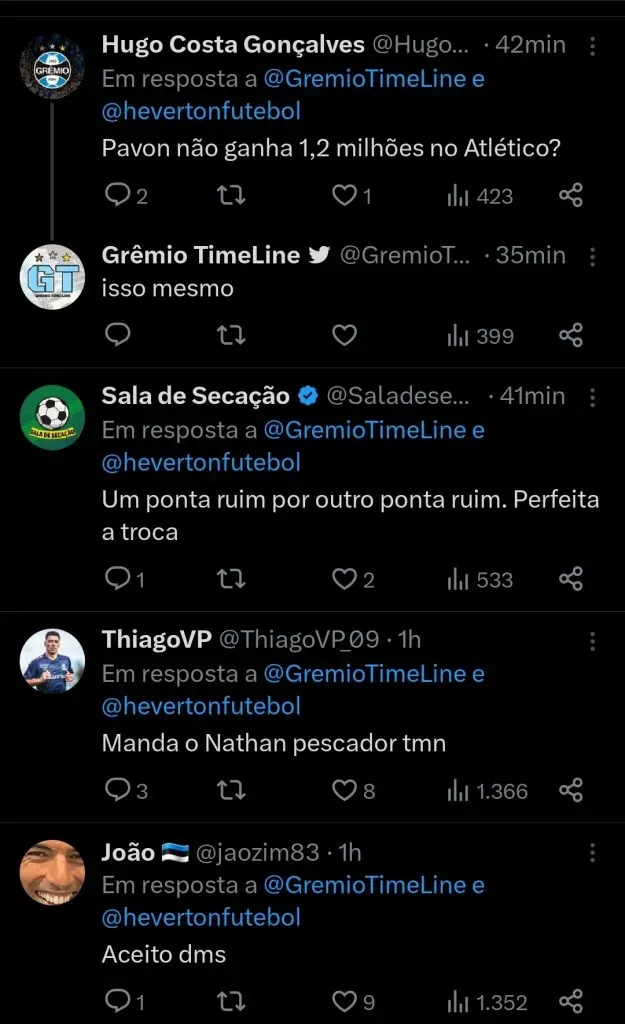625x1024 pixels.
Task: Share João's tweet
Action: [x=570, y=1001]
